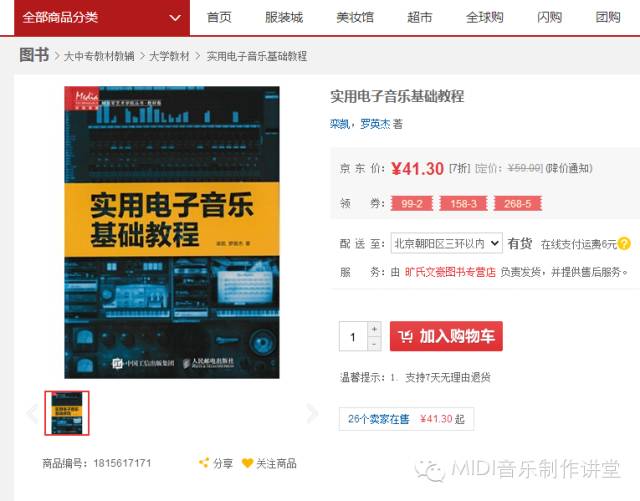
Task: Claim the 268-5 coupon
Action: click(518, 203)
